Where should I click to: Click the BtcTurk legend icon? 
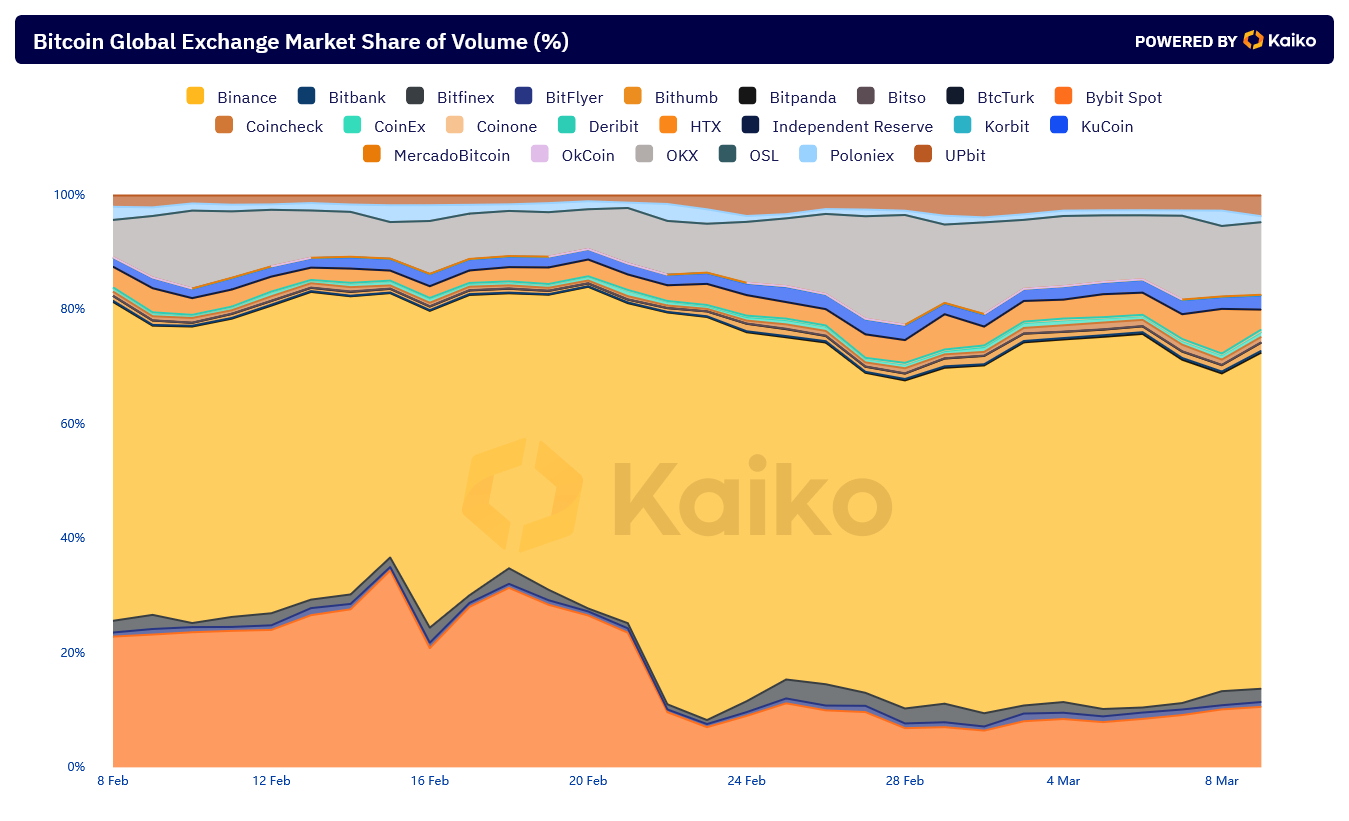tap(955, 96)
